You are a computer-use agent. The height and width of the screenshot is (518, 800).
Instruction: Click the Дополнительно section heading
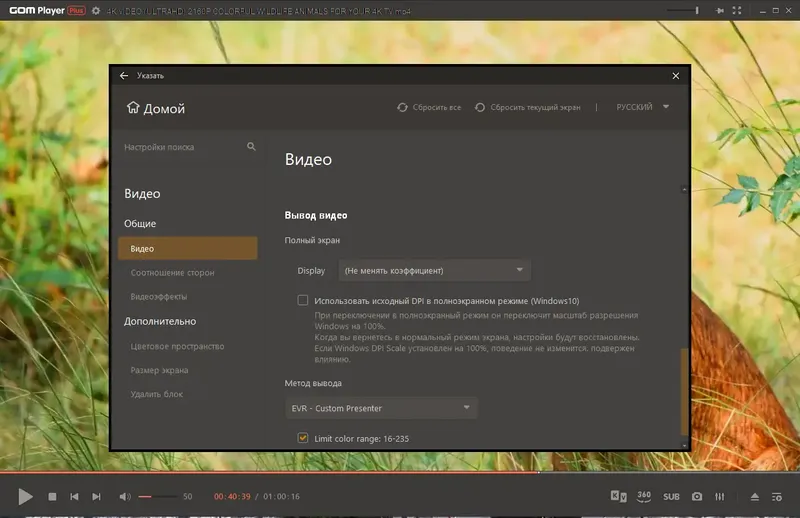160,322
